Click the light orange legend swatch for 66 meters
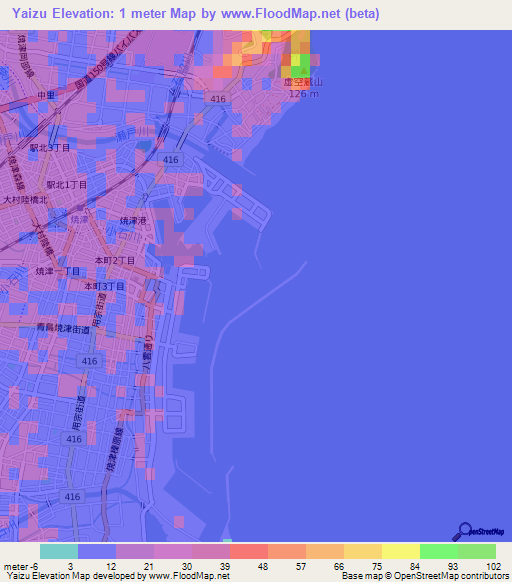 coord(363,552)
